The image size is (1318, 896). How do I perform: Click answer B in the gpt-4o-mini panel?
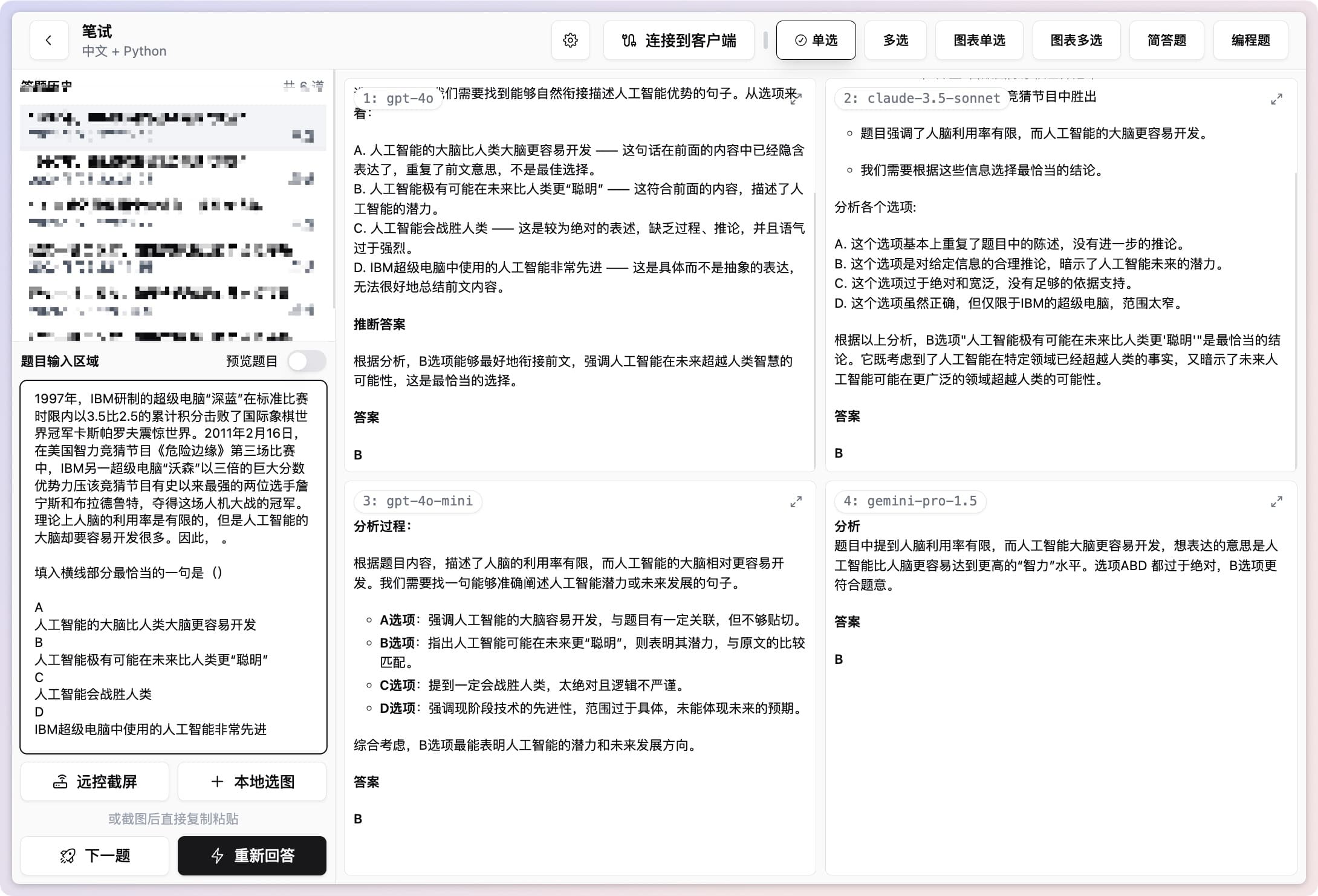coord(358,819)
